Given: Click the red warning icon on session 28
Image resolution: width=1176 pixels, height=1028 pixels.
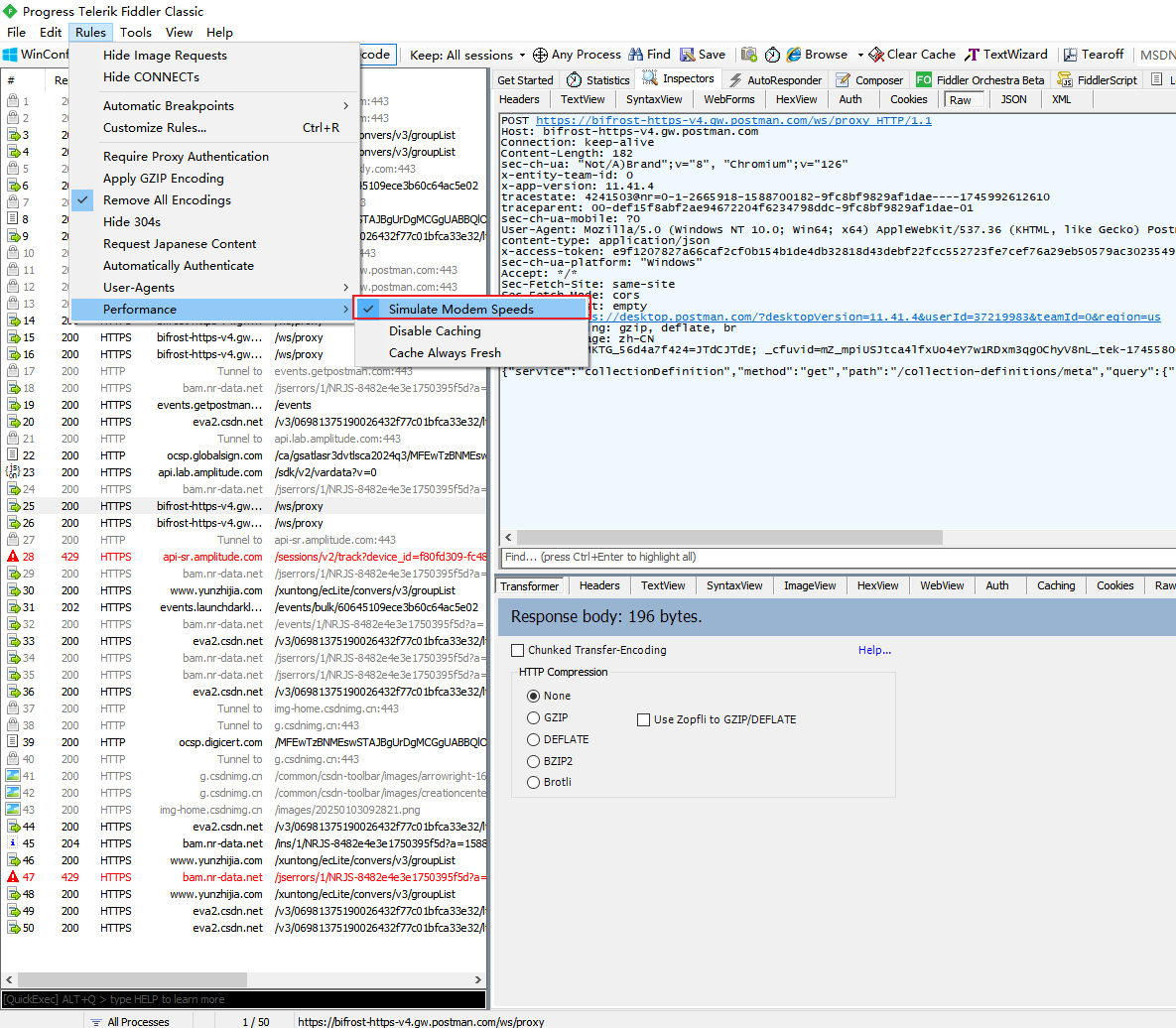Looking at the screenshot, I should click(x=13, y=557).
